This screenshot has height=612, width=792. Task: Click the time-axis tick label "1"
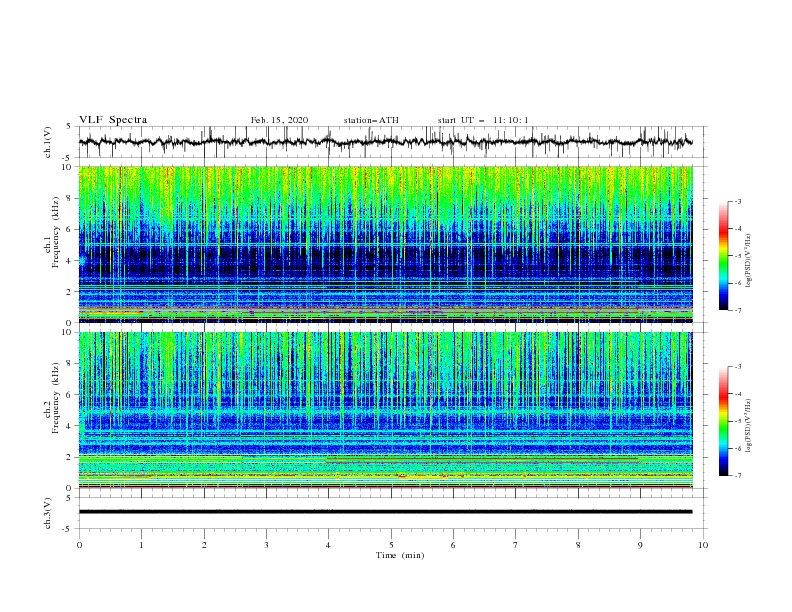pyautogui.click(x=141, y=545)
